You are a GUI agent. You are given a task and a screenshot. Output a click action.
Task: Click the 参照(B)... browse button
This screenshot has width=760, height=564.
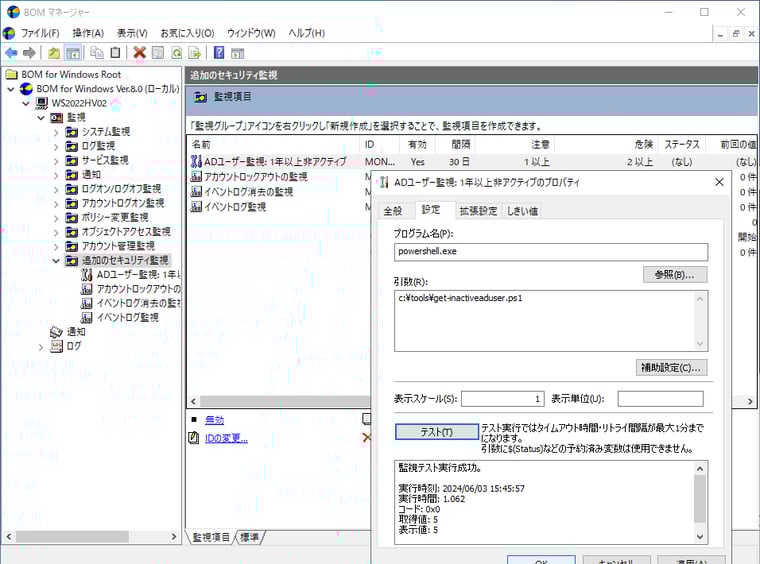pos(675,275)
